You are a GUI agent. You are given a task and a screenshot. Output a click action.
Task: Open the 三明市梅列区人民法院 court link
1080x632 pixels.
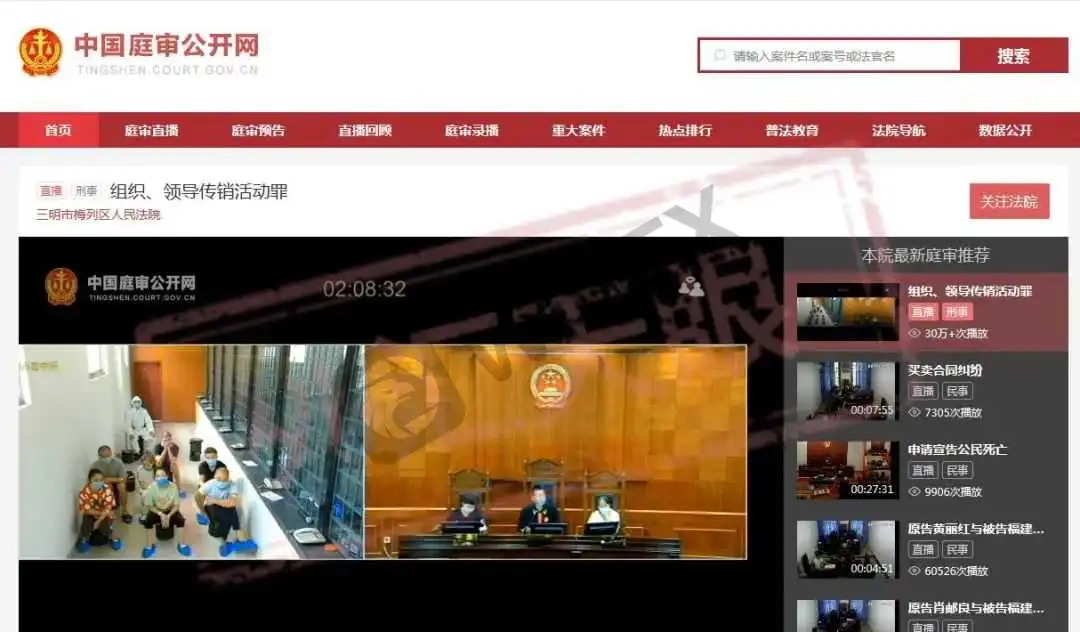click(98, 215)
